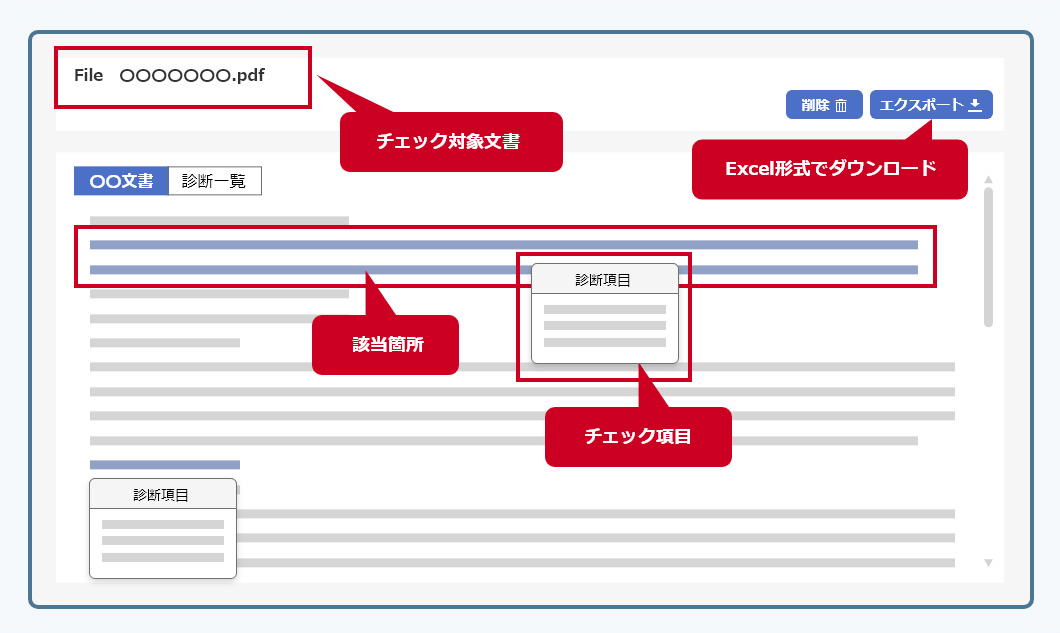Viewport: 1060px width, 633px height.
Task: Click the 該当箇所 callout label
Action: tap(385, 343)
